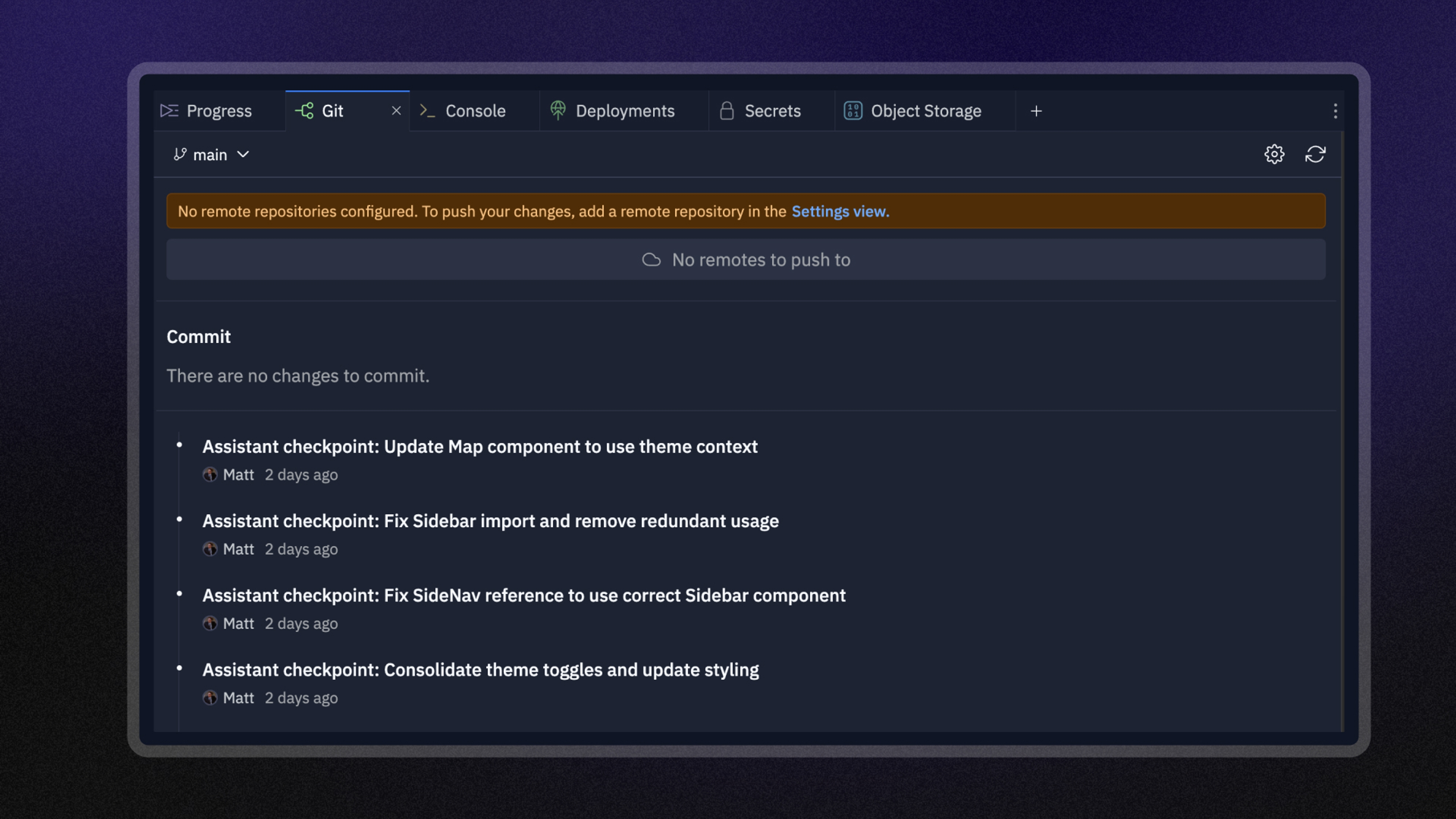Refresh the Git panel
Viewport: 1456px width, 819px height.
click(1315, 154)
